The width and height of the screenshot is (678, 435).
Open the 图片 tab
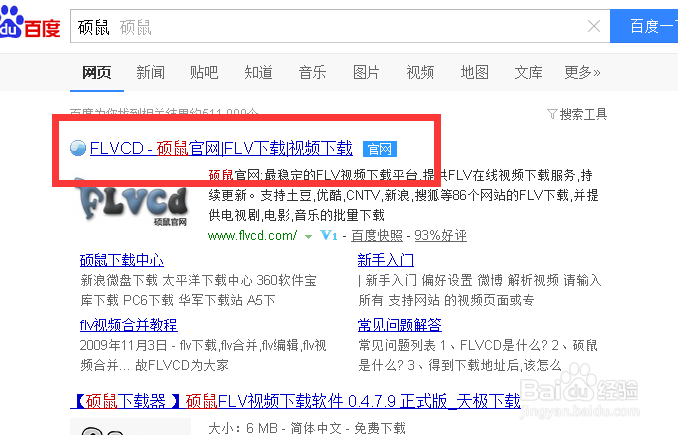(366, 72)
